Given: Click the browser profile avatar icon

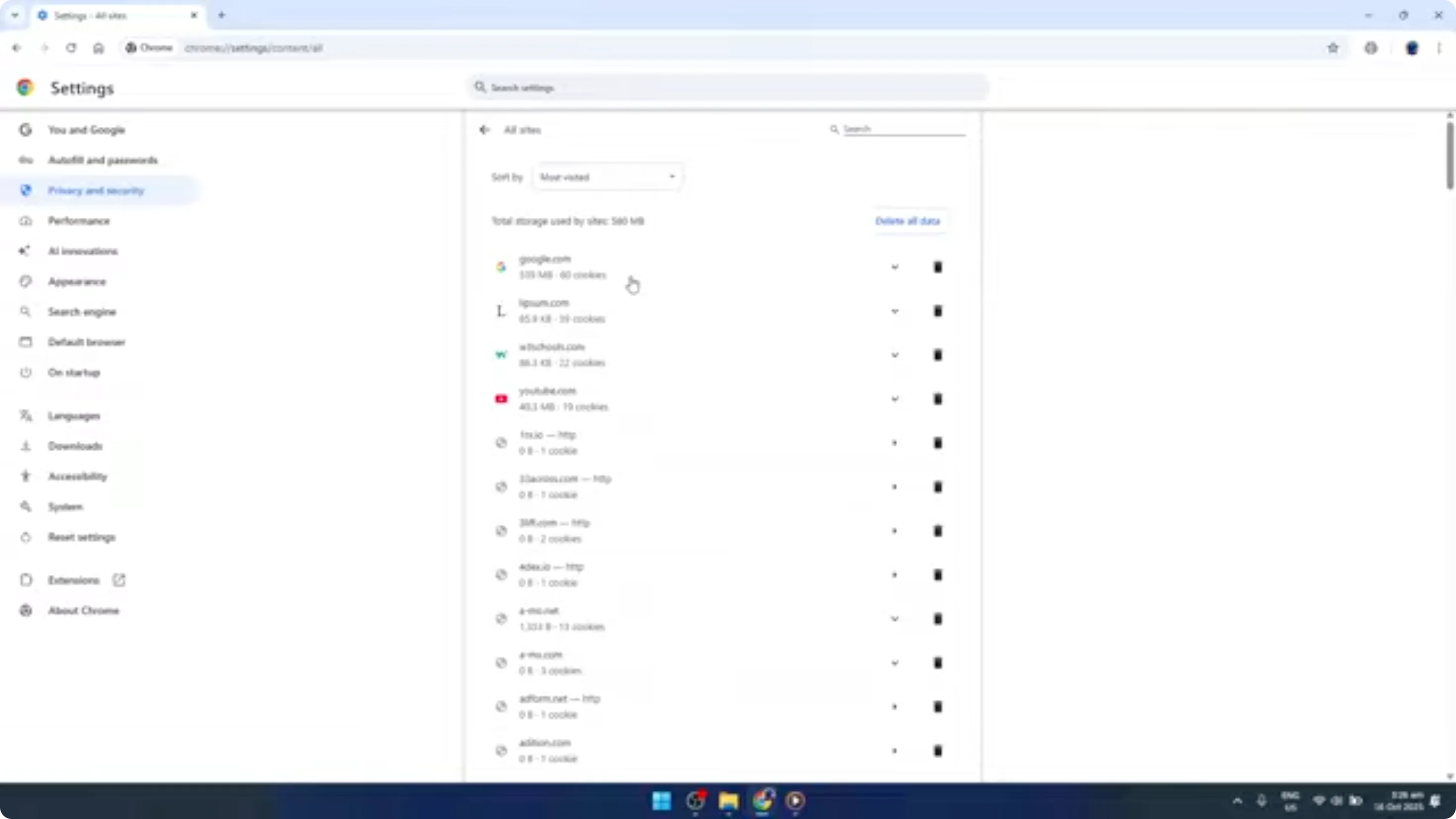Looking at the screenshot, I should click(x=1412, y=48).
